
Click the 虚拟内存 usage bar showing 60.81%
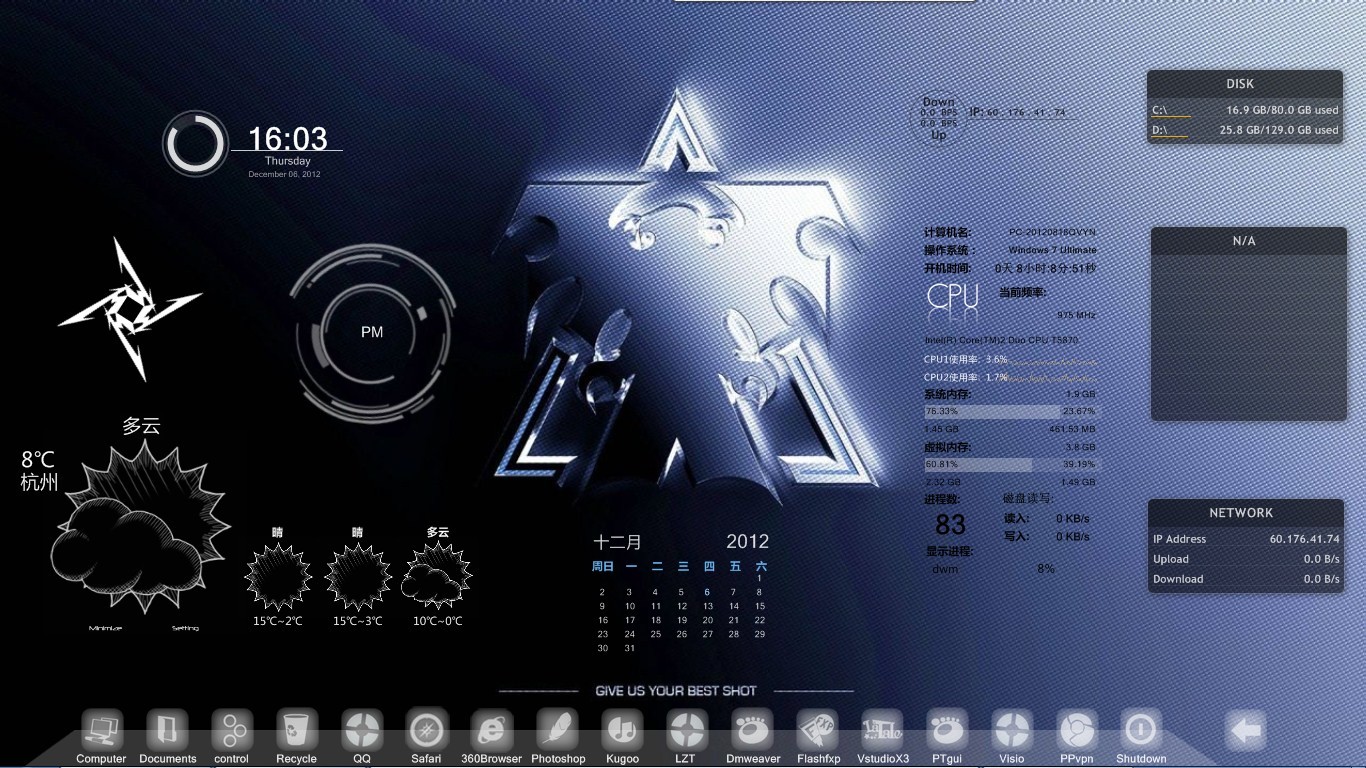1010,464
